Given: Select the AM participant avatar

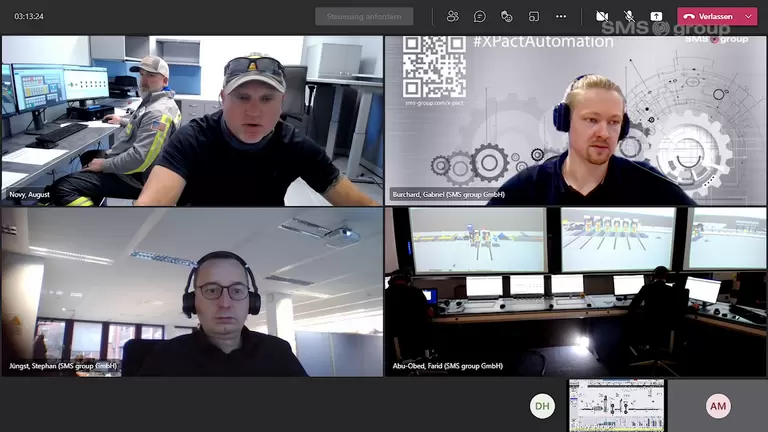Looking at the screenshot, I should click(718, 405).
